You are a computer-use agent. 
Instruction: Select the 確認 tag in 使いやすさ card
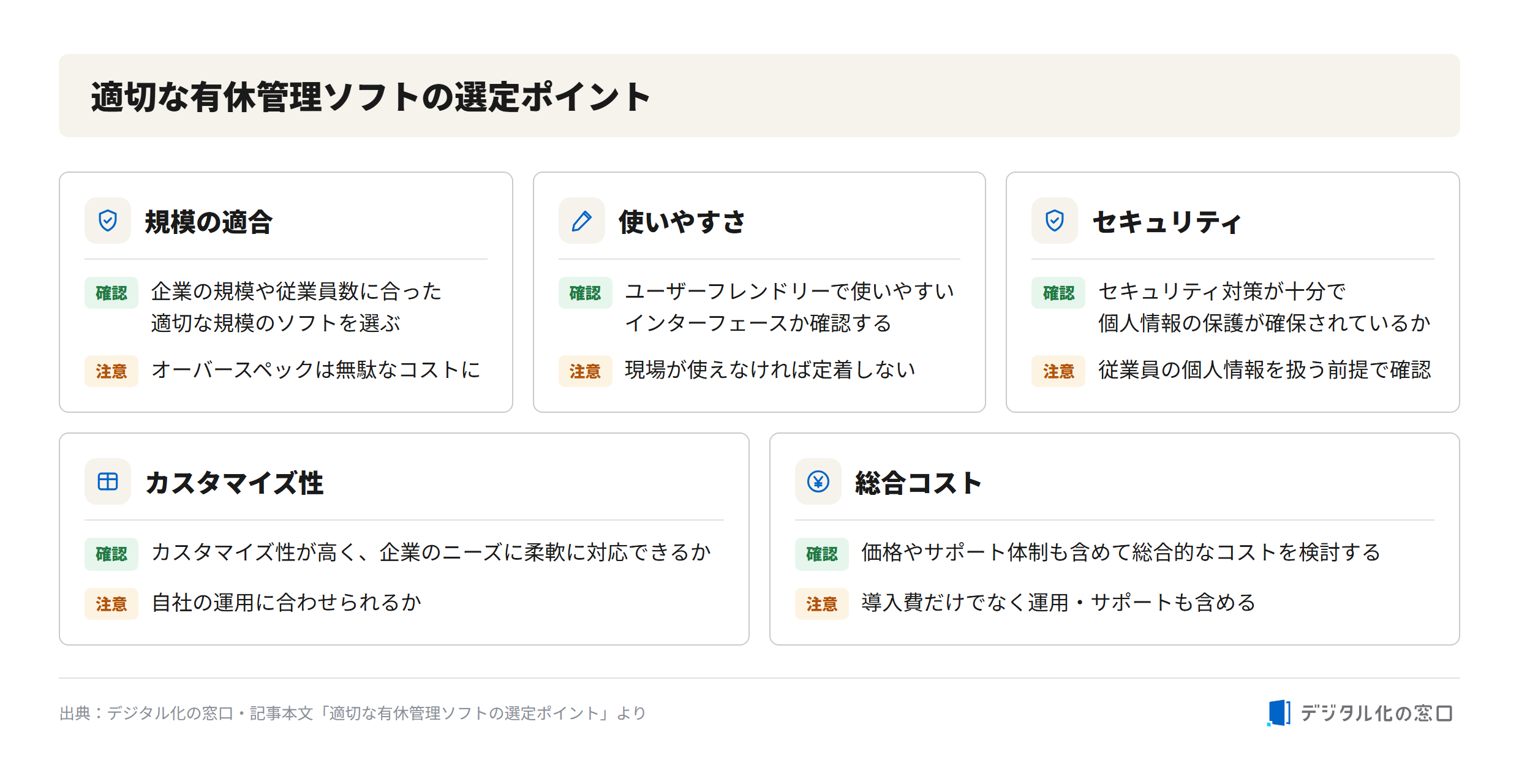tap(585, 293)
